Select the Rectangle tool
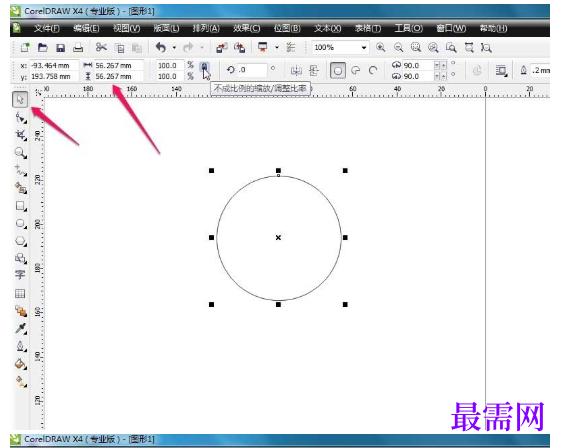563x448 pixels. 20,206
